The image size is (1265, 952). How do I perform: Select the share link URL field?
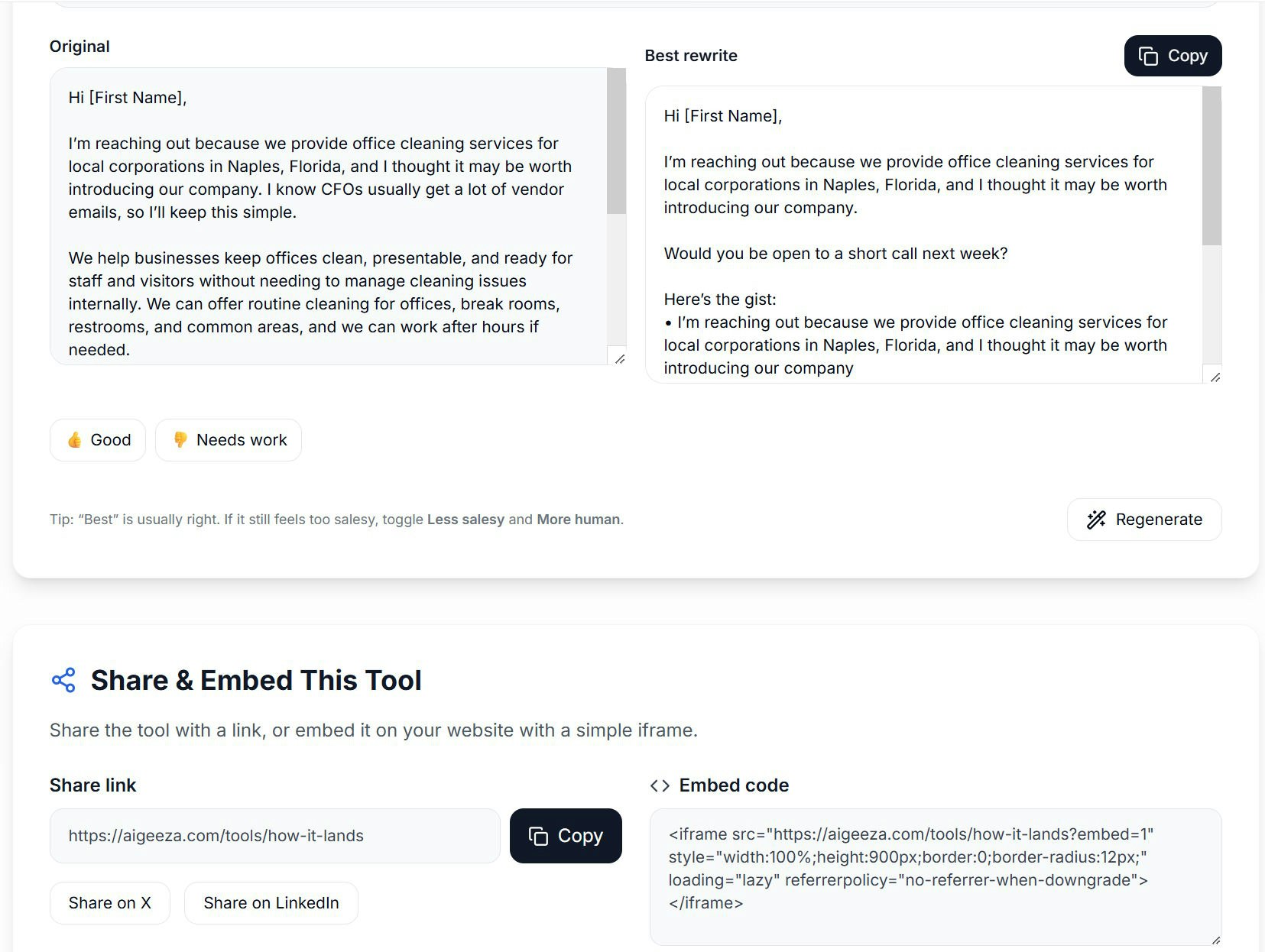pos(275,836)
